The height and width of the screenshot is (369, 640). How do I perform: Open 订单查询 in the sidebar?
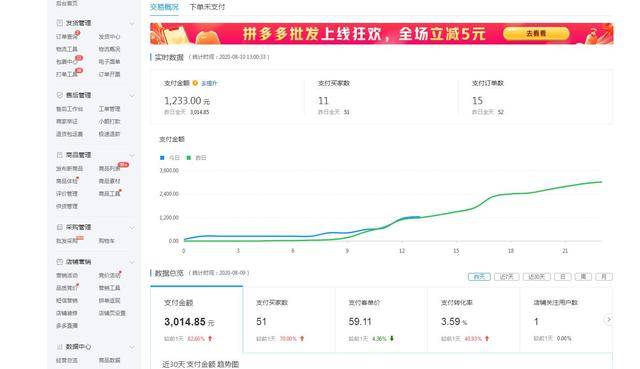click(67, 37)
